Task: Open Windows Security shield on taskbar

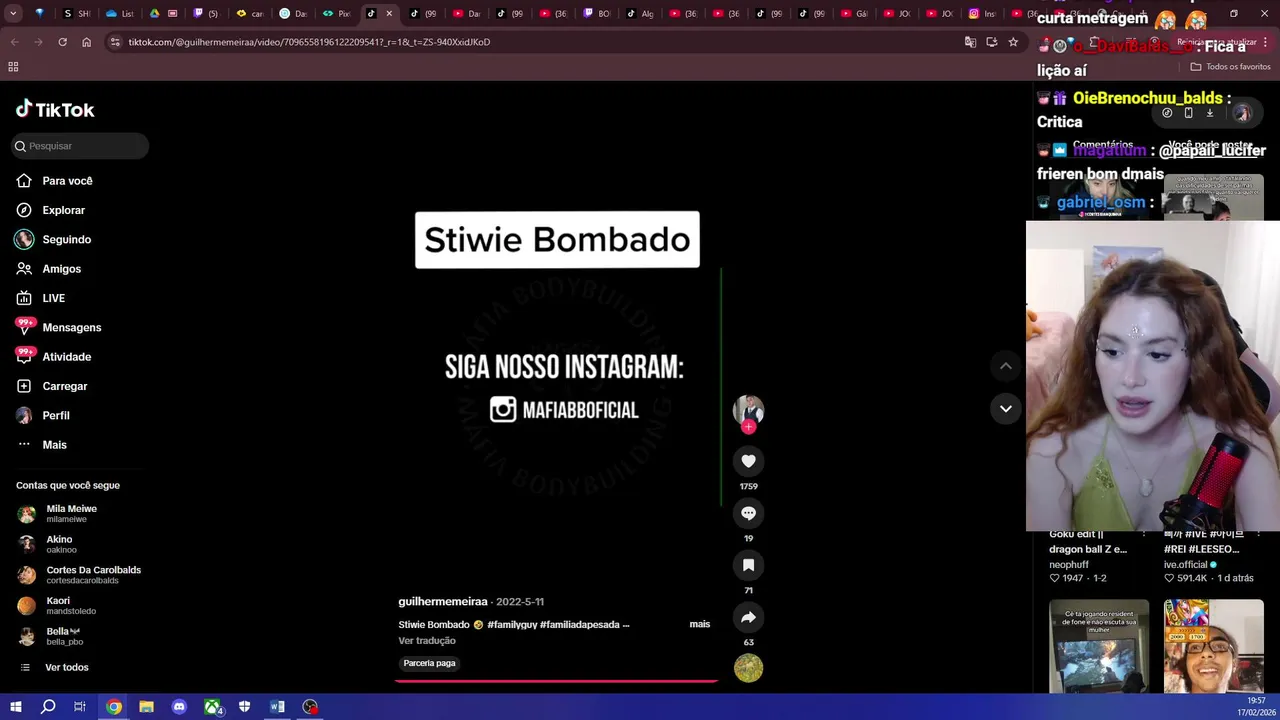Action: (x=244, y=707)
